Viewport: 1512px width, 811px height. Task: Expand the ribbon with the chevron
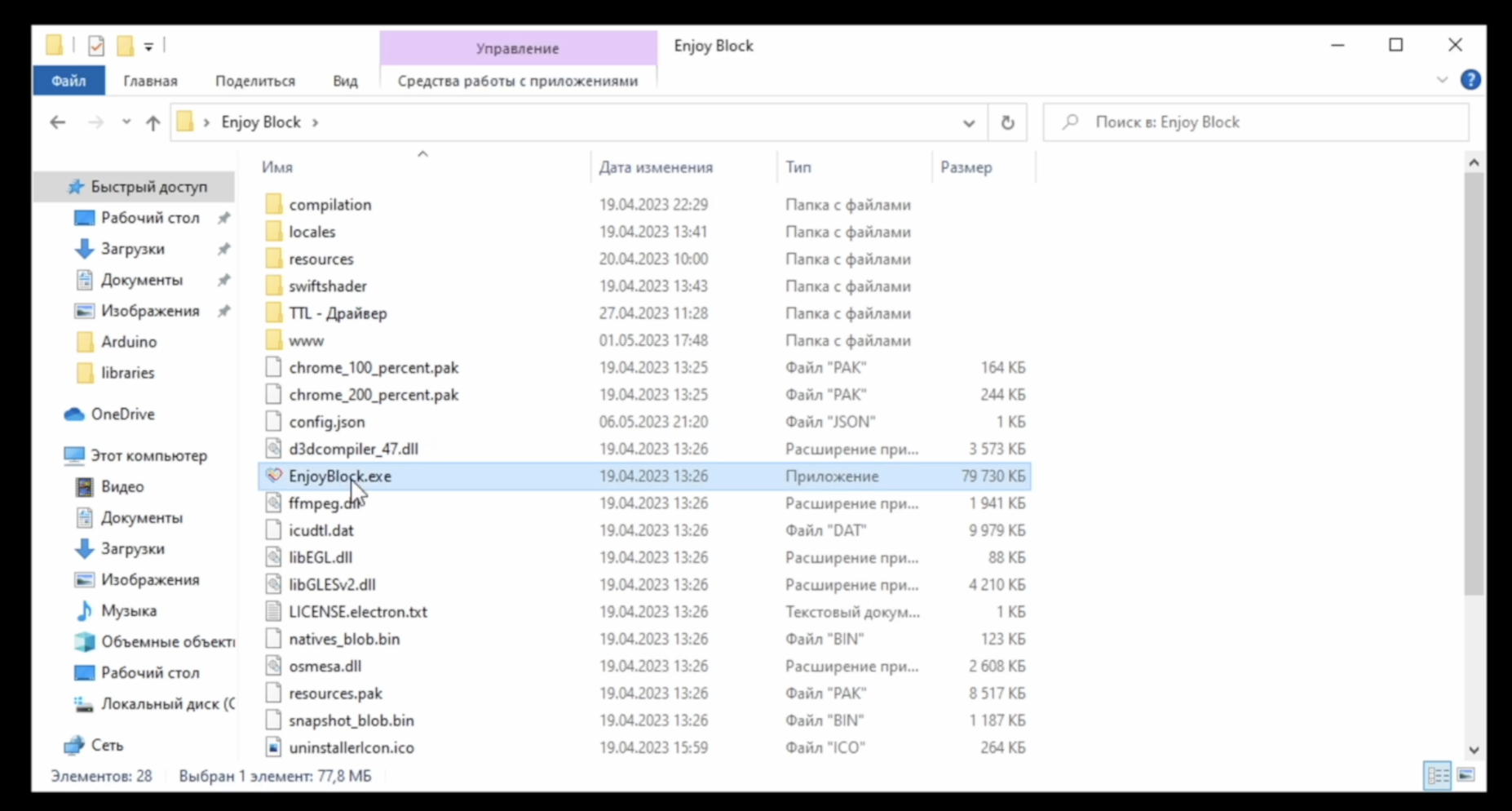click(1442, 80)
